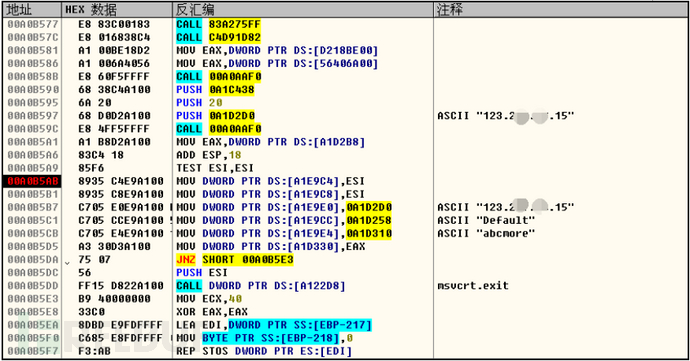This screenshot has width=690, height=361.
Task: Click CALL DWORD PTR DS:[A122D8]
Action: click(x=261, y=286)
